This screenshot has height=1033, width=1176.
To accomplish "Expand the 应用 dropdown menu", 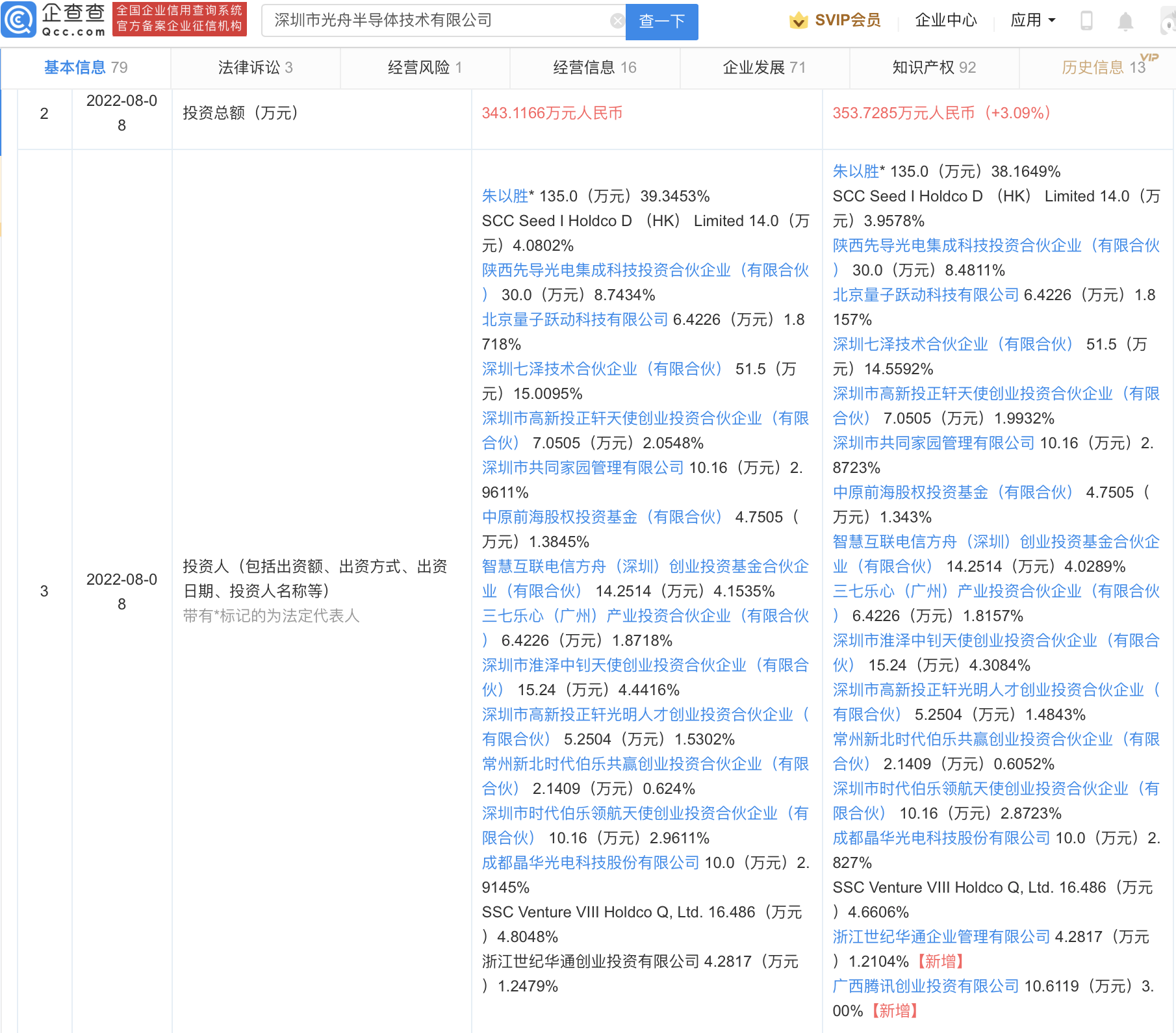I will pyautogui.click(x=1032, y=21).
